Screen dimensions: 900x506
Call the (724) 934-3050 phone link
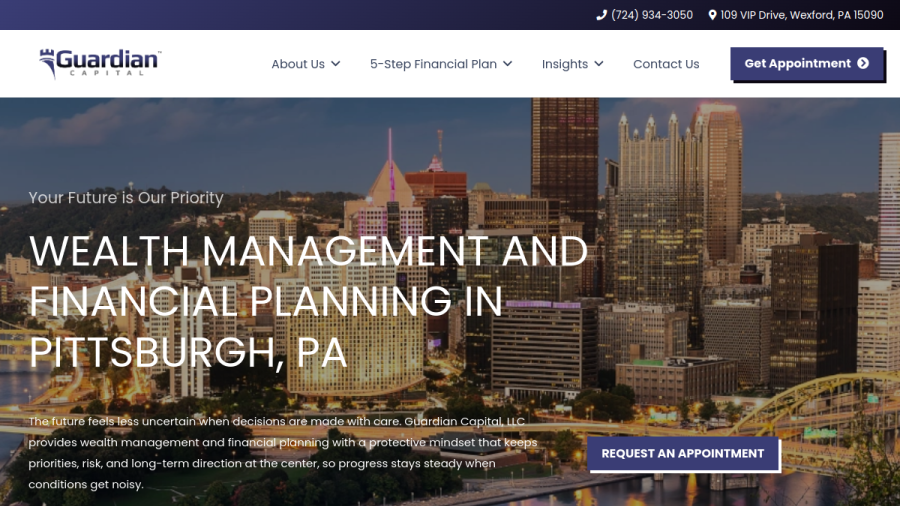652,15
